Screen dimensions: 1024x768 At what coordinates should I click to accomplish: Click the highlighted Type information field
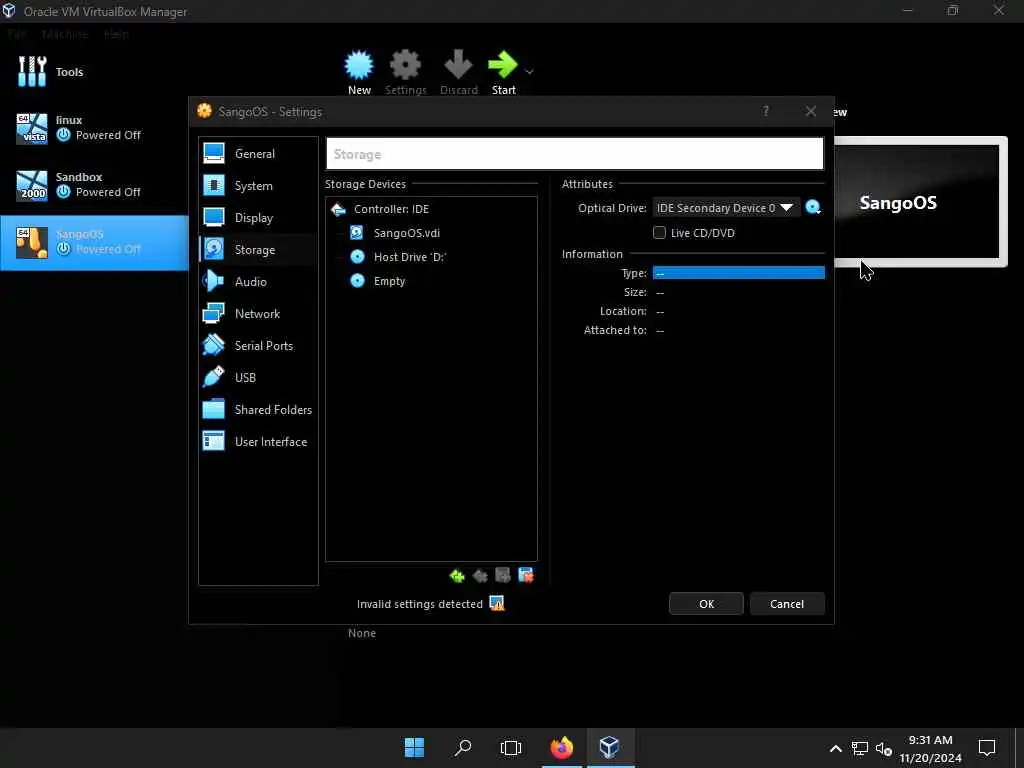739,273
